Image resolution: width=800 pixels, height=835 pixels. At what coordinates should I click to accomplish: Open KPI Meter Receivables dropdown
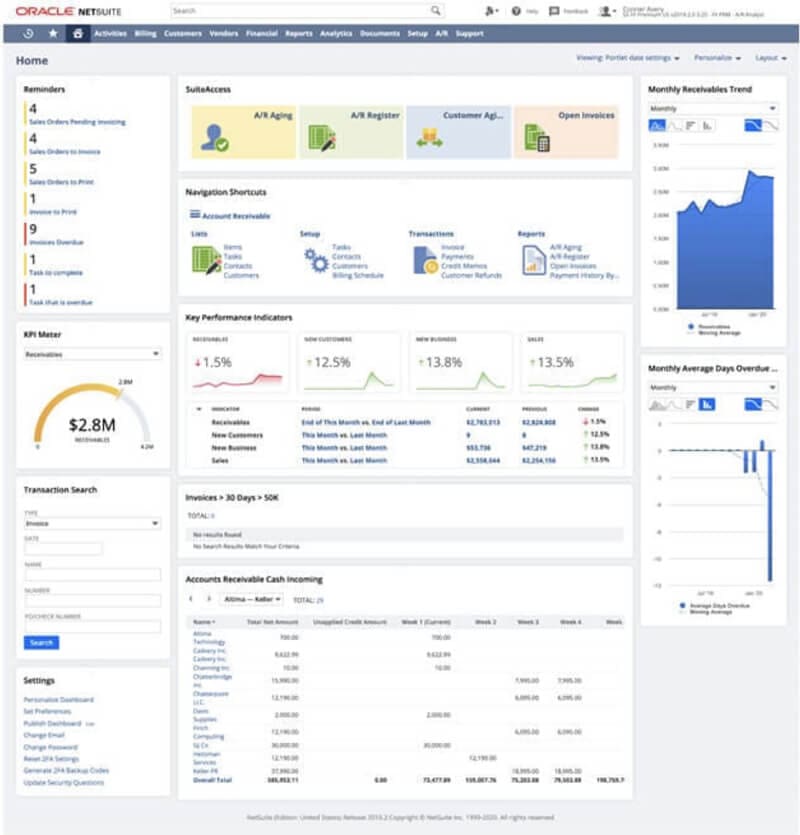click(x=92, y=354)
